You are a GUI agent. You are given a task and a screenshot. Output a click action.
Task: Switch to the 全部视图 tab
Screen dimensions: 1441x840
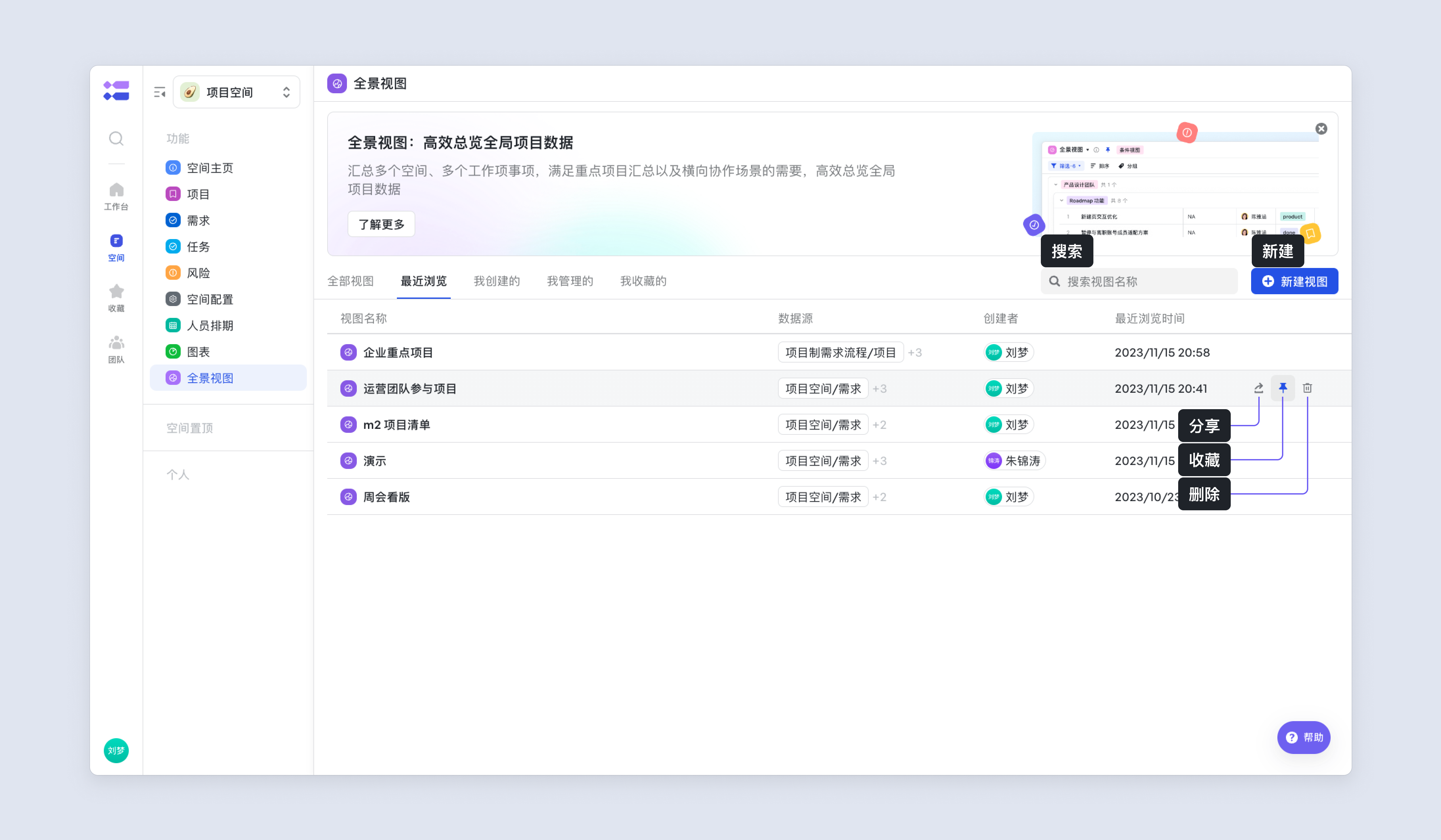click(351, 280)
